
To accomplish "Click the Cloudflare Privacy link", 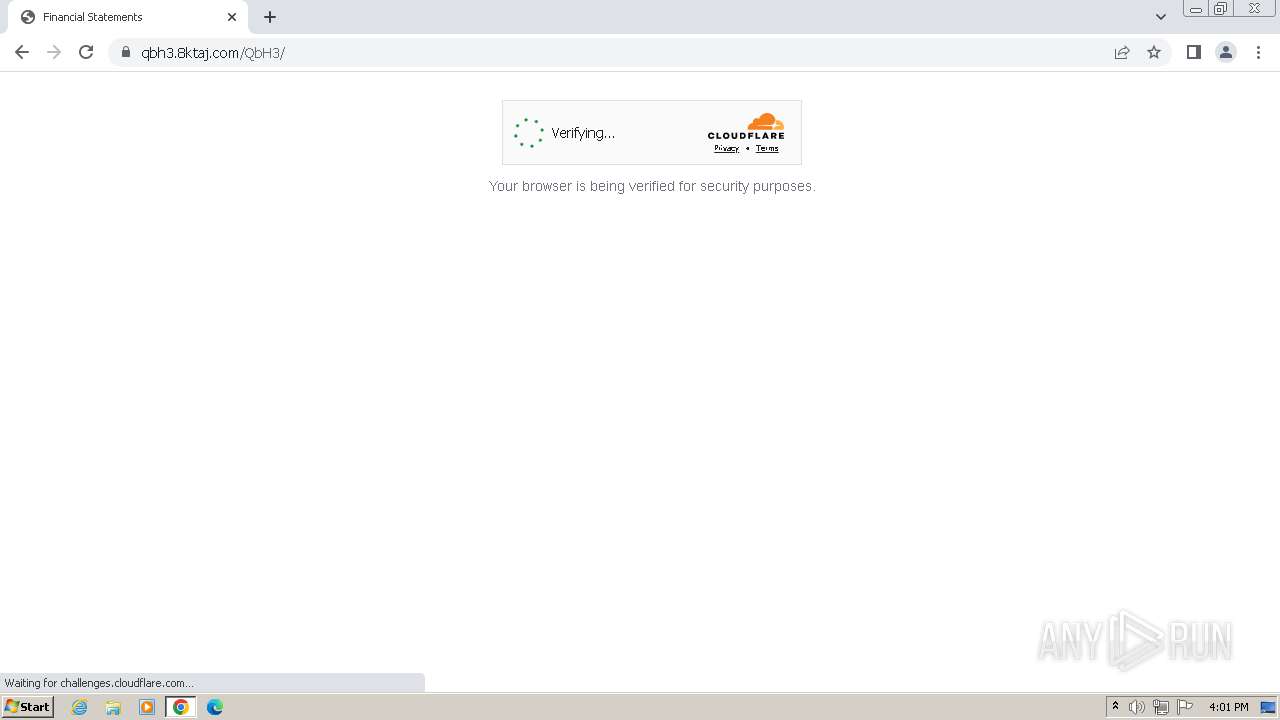I will (x=727, y=148).
